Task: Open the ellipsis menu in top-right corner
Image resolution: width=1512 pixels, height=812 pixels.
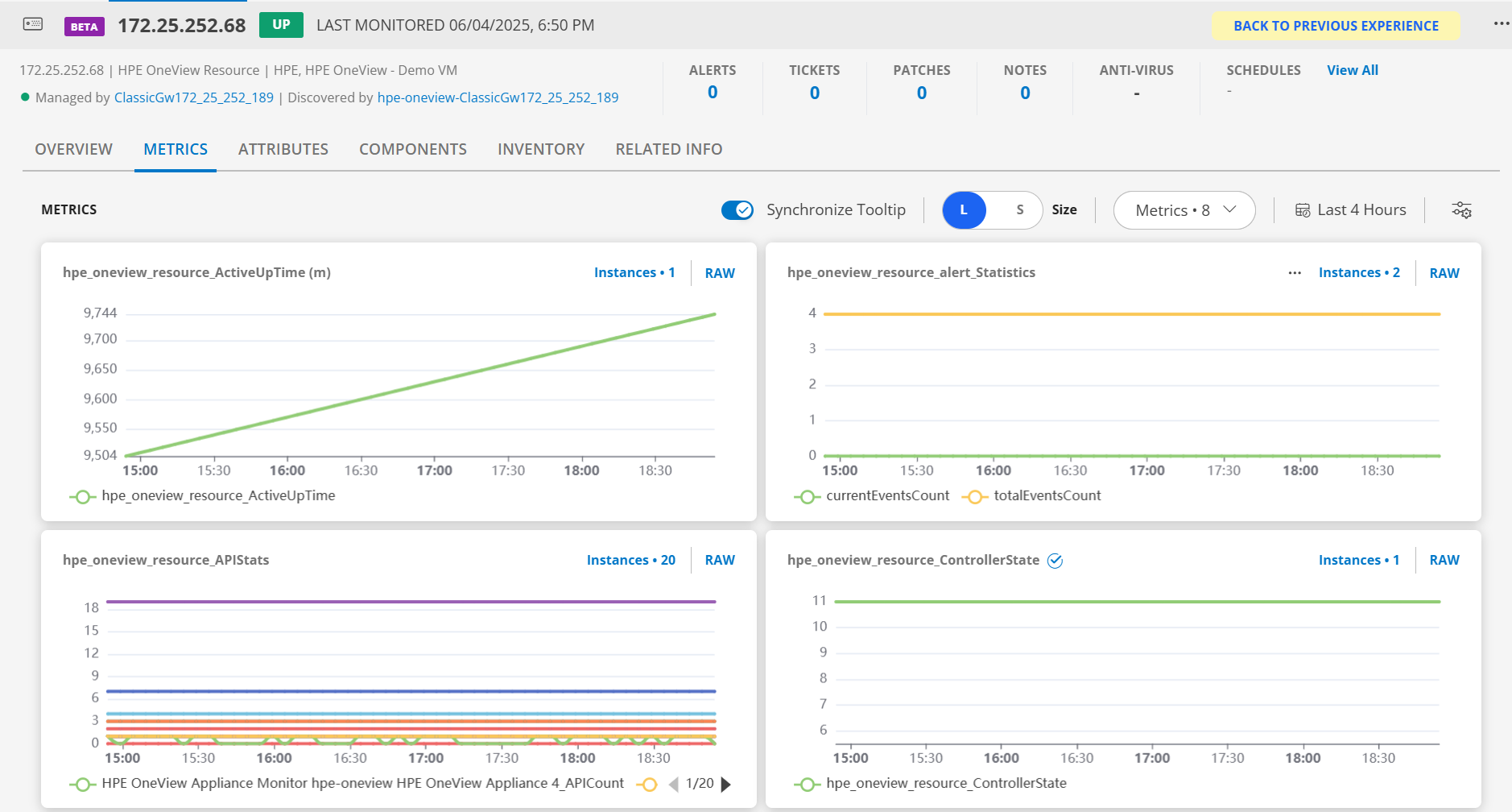Action: coord(1502,23)
